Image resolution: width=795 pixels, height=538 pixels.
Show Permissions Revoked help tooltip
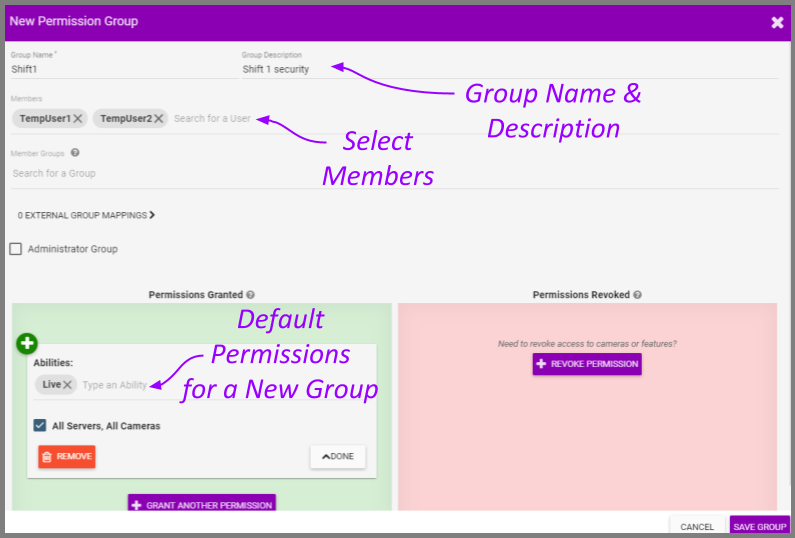click(637, 295)
